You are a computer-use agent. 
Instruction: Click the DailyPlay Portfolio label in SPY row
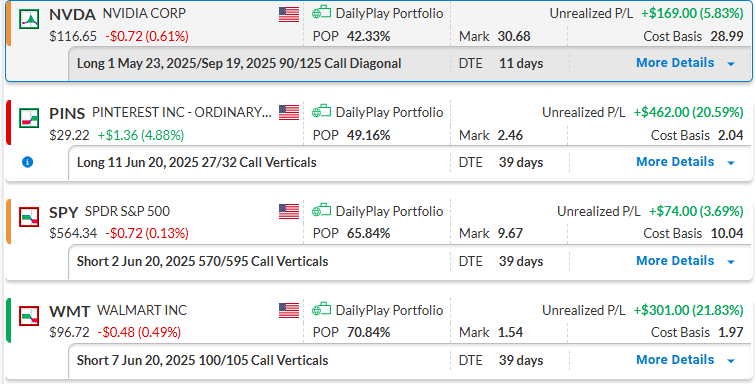pos(389,212)
